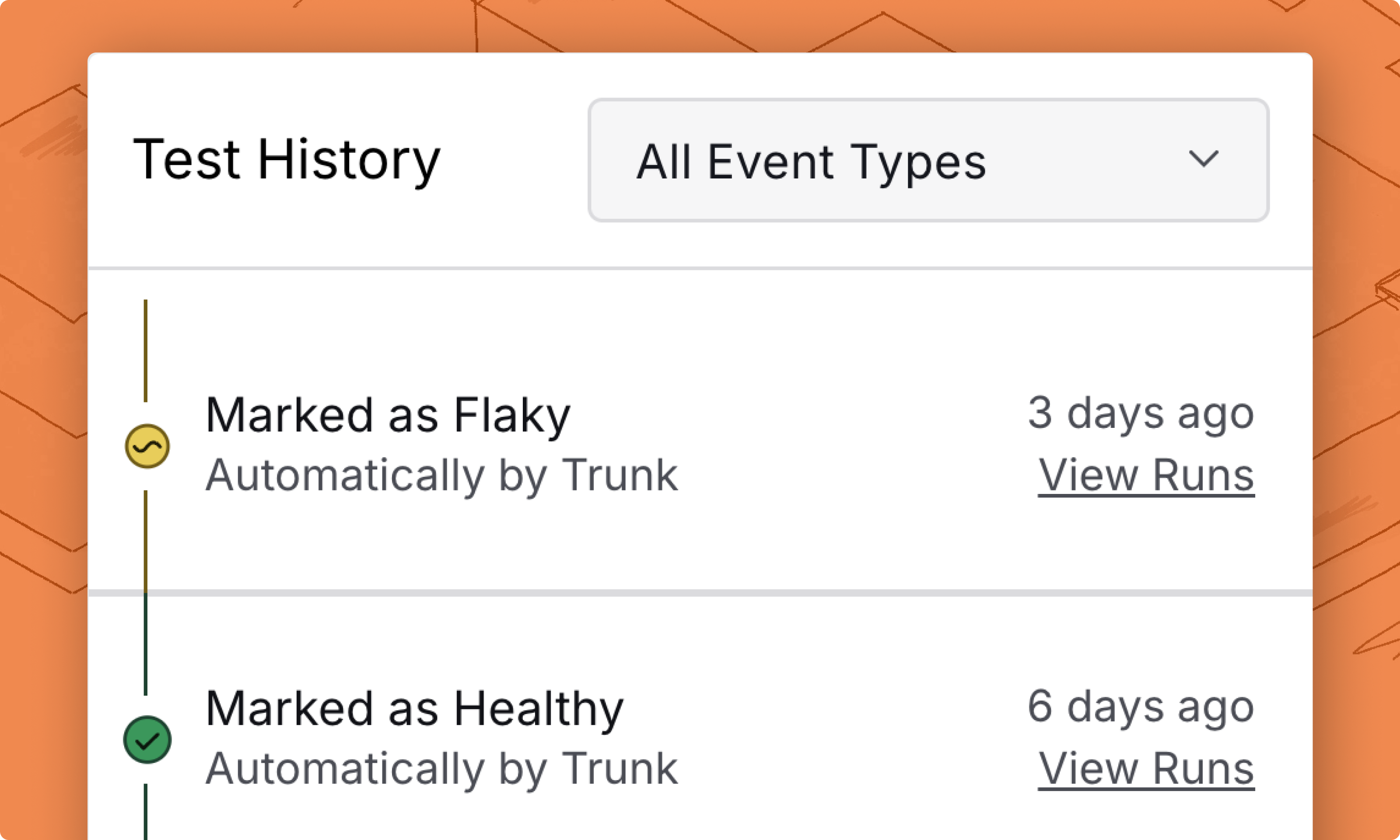Click green timeline line above healthy icon

pyautogui.click(x=145, y=645)
